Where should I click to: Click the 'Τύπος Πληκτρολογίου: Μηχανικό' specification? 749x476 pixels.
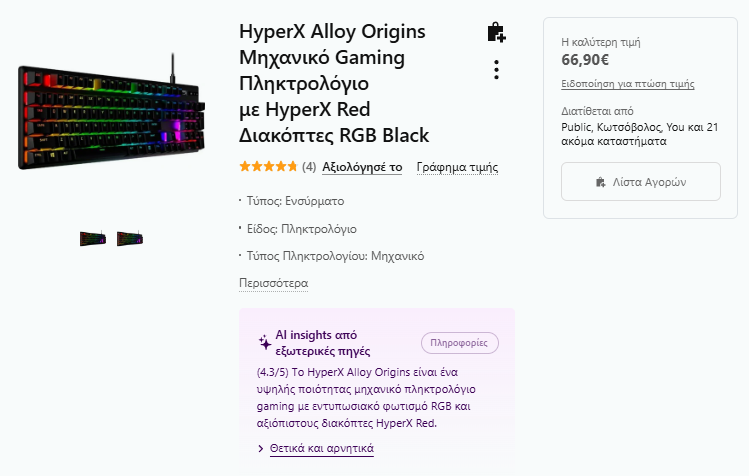pyautogui.click(x=335, y=256)
